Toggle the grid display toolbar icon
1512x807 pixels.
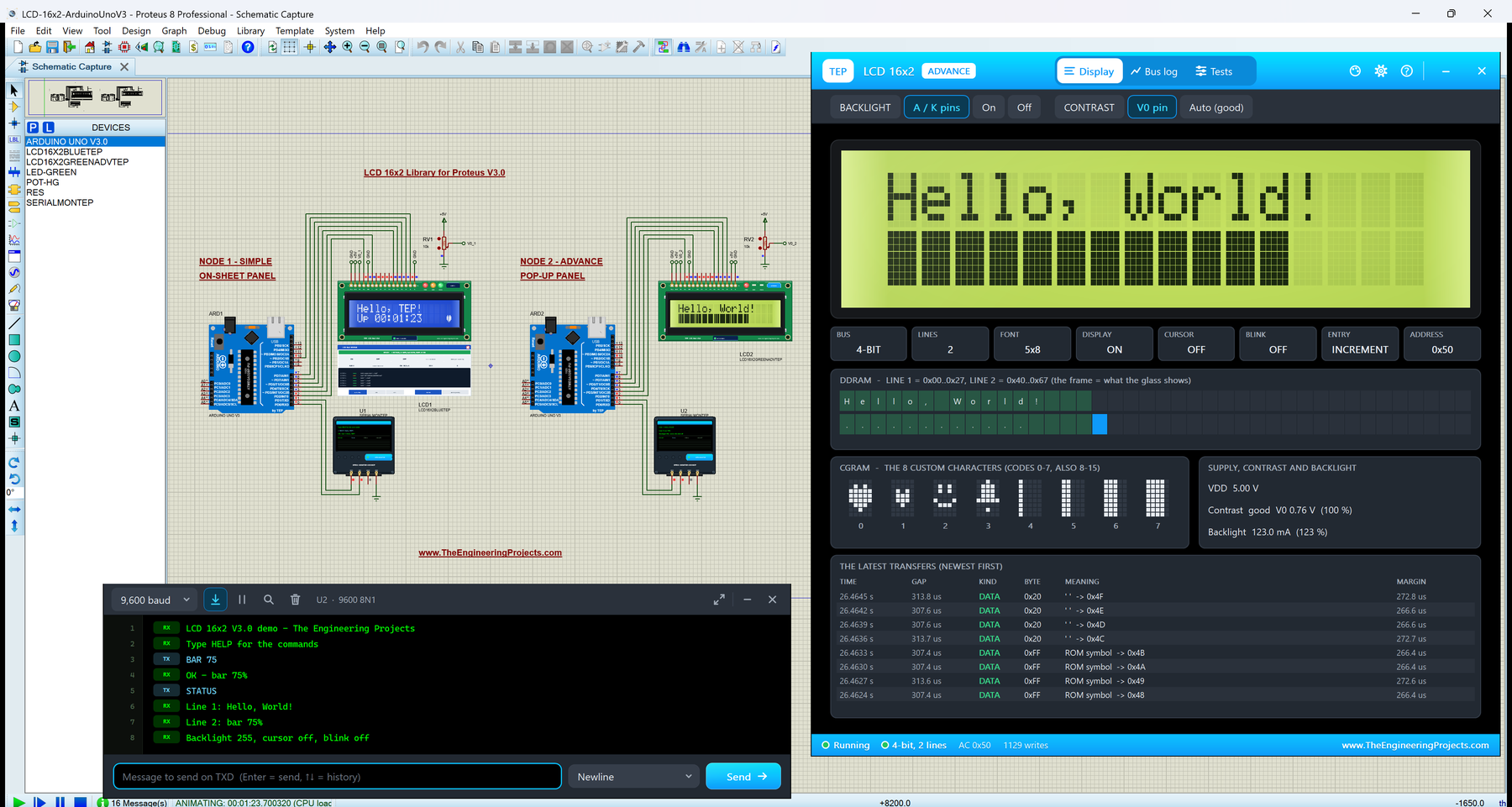click(x=290, y=47)
